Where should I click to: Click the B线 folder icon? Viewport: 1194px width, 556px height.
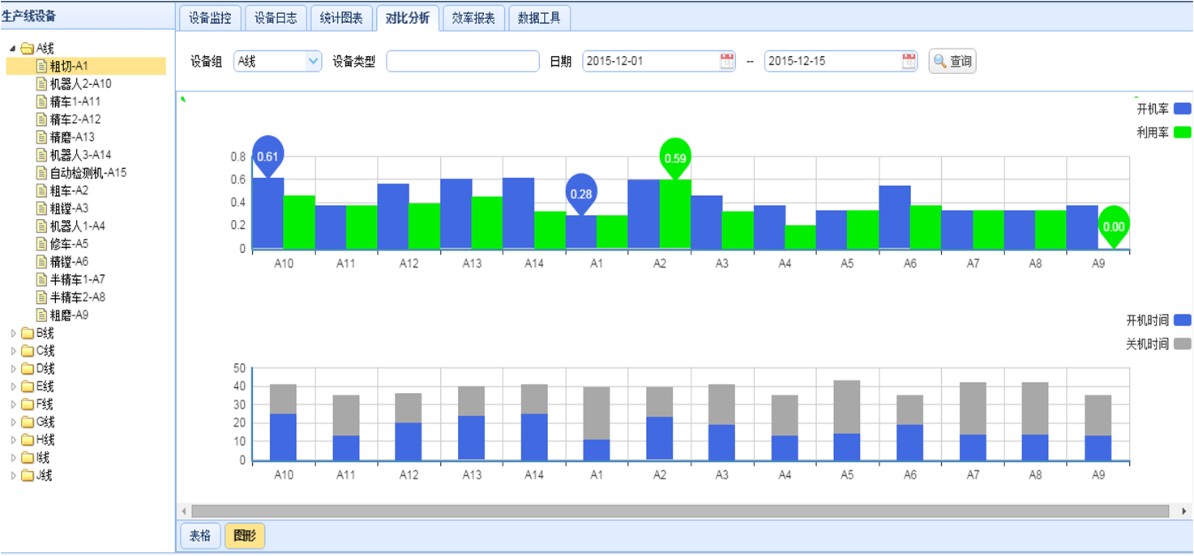pos(27,333)
